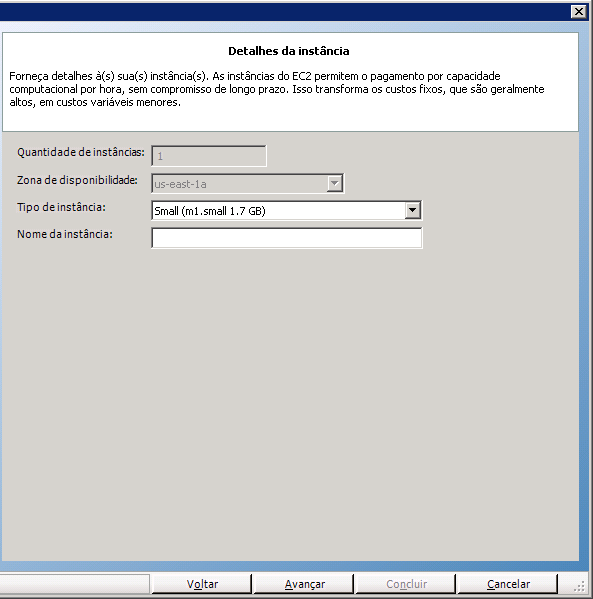This screenshot has height=599, width=593.
Task: Click the Forneça detalhes description paragraph
Action: tap(277, 89)
